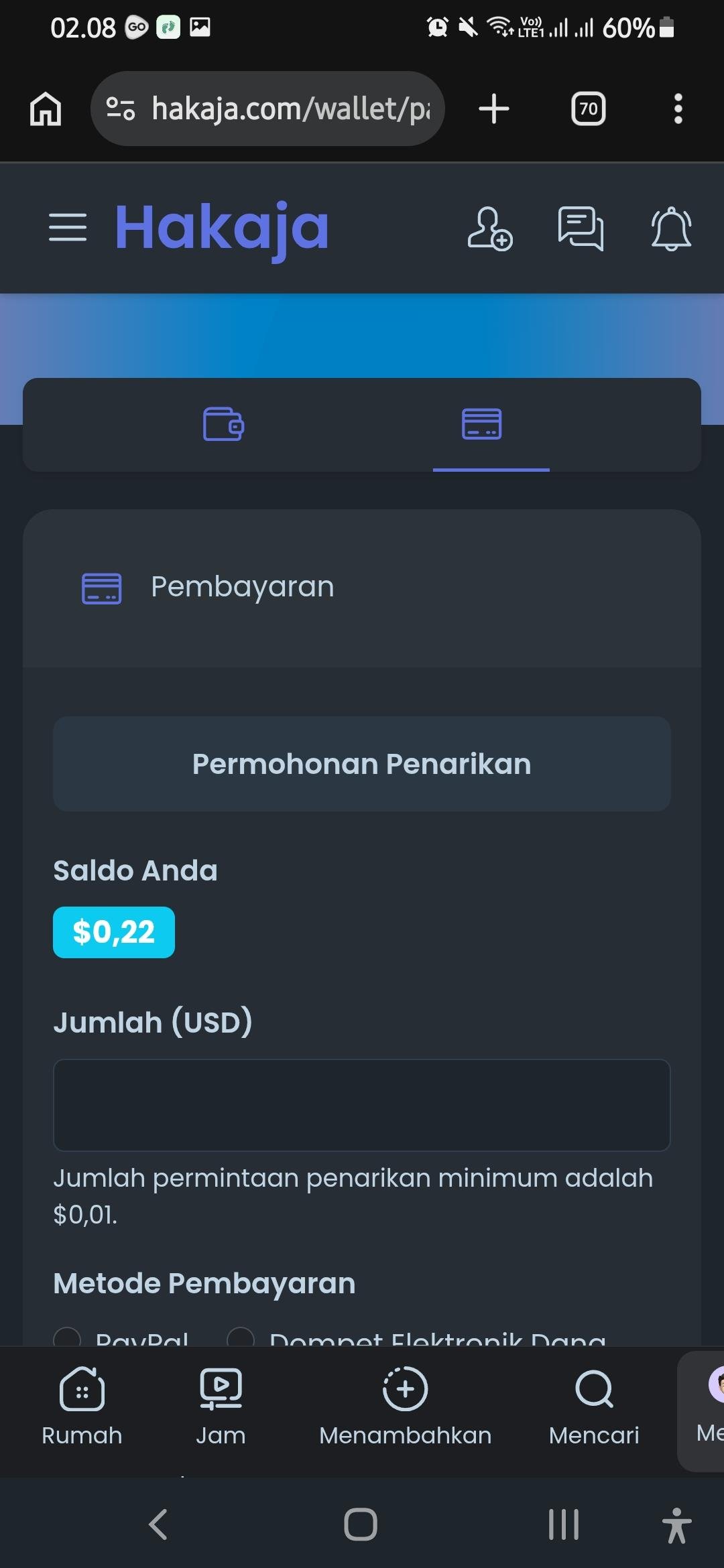Click the add friend icon

tap(489, 228)
